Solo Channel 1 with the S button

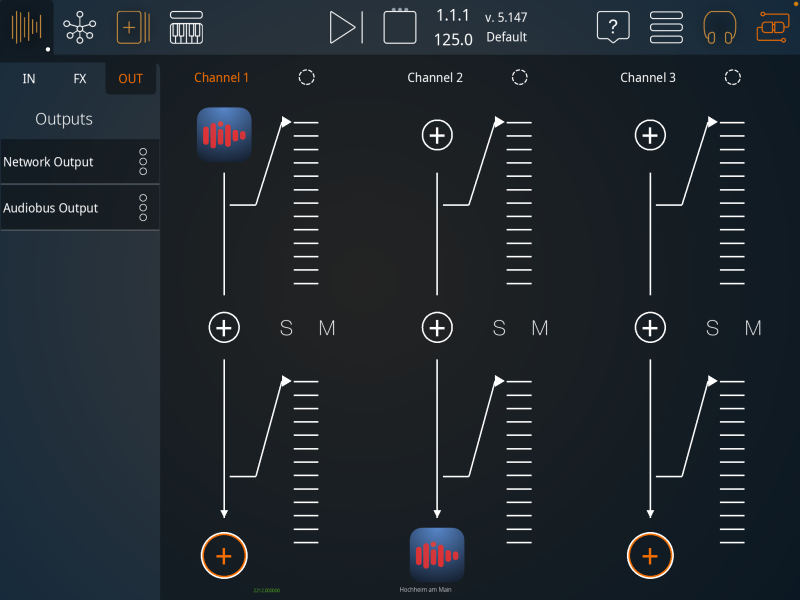286,328
